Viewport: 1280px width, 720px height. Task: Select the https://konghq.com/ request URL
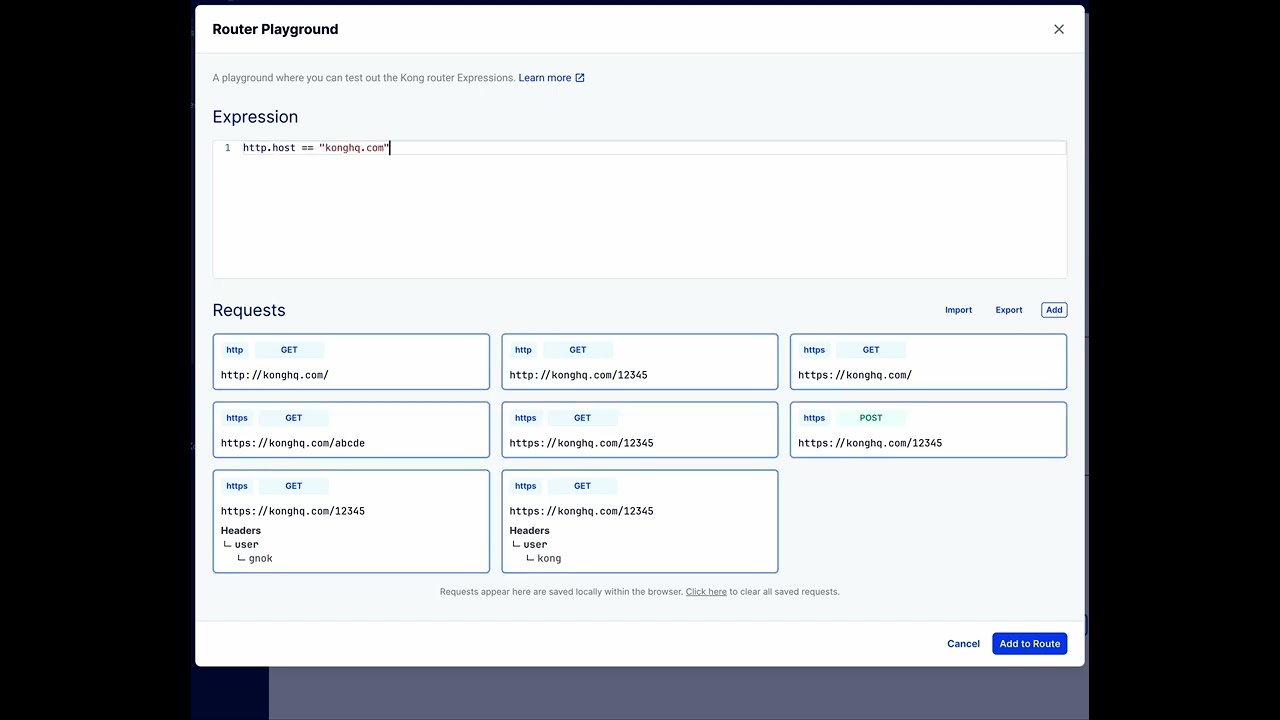(x=855, y=375)
